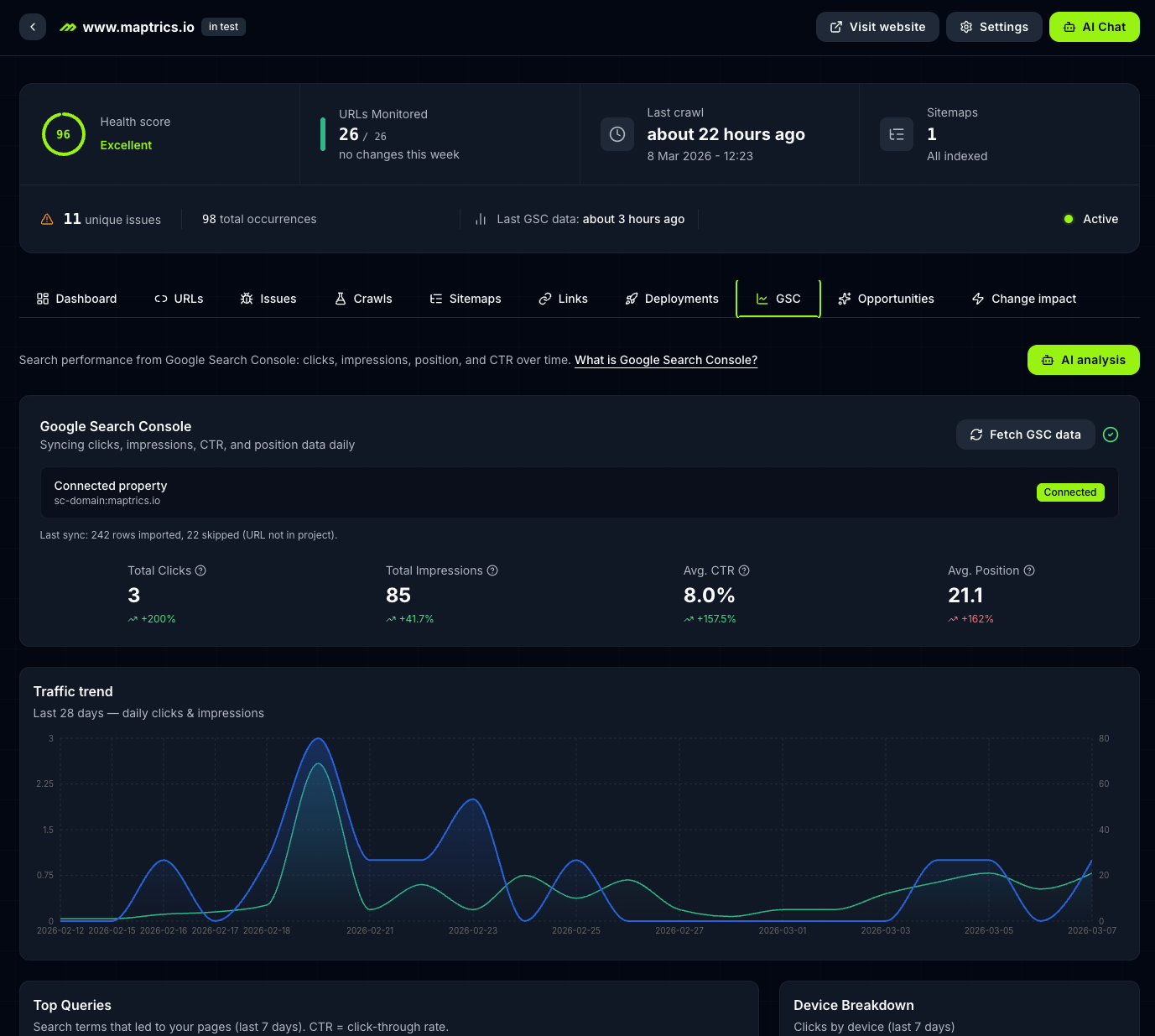Click the www.maptrics.io site title
This screenshot has height=1036, width=1155.
coord(138,27)
